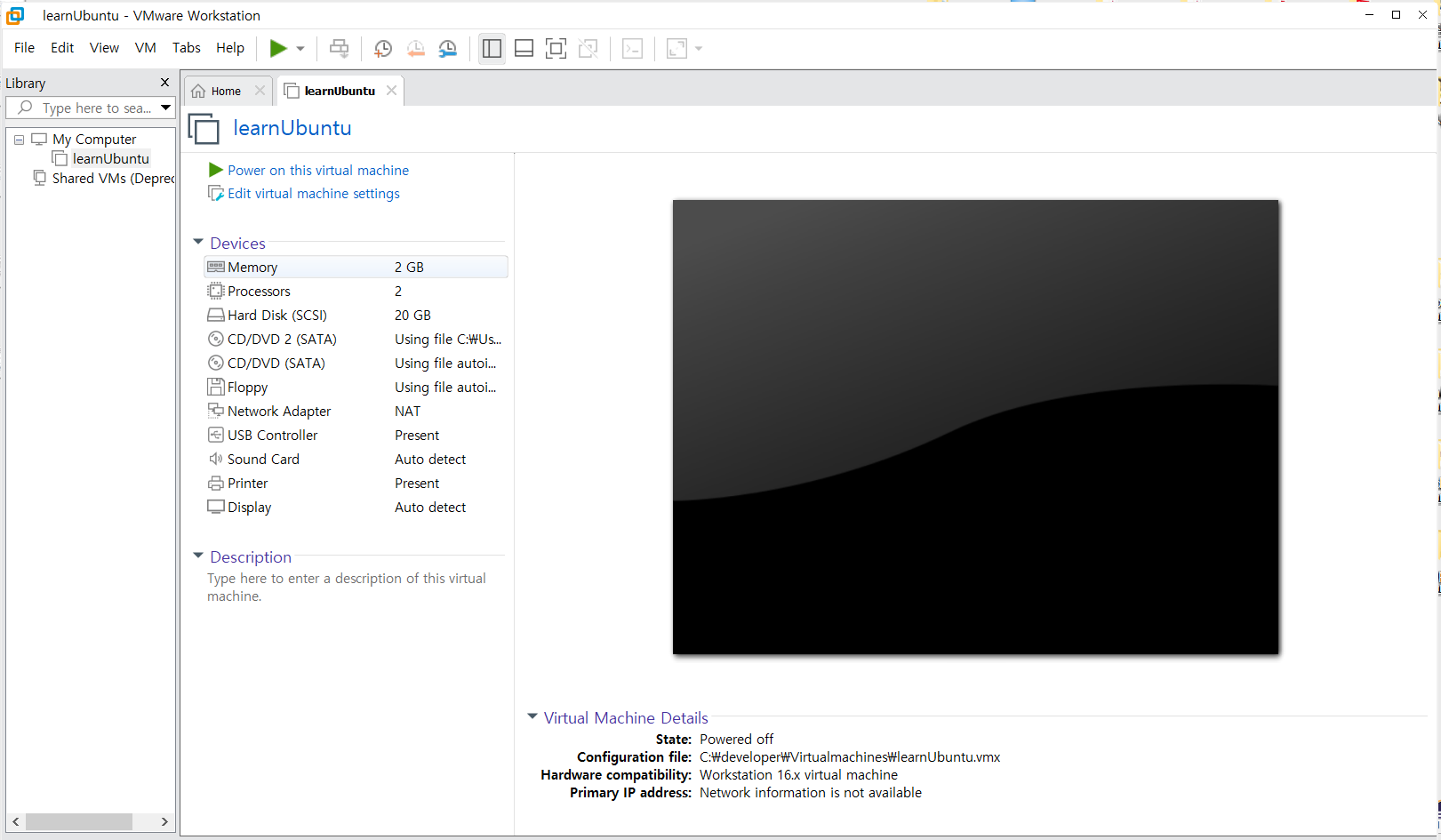Click the Memory value 2 GB
This screenshot has height=840, width=1441.
click(409, 268)
